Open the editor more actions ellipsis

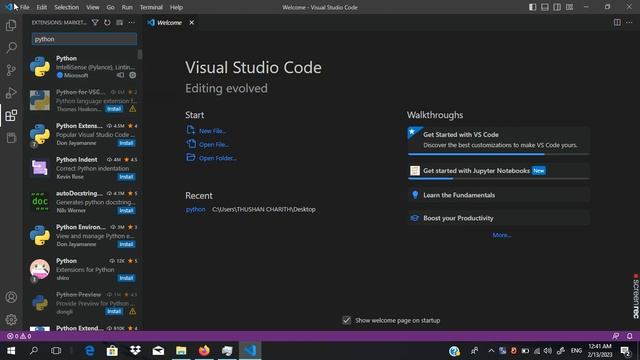(x=629, y=22)
